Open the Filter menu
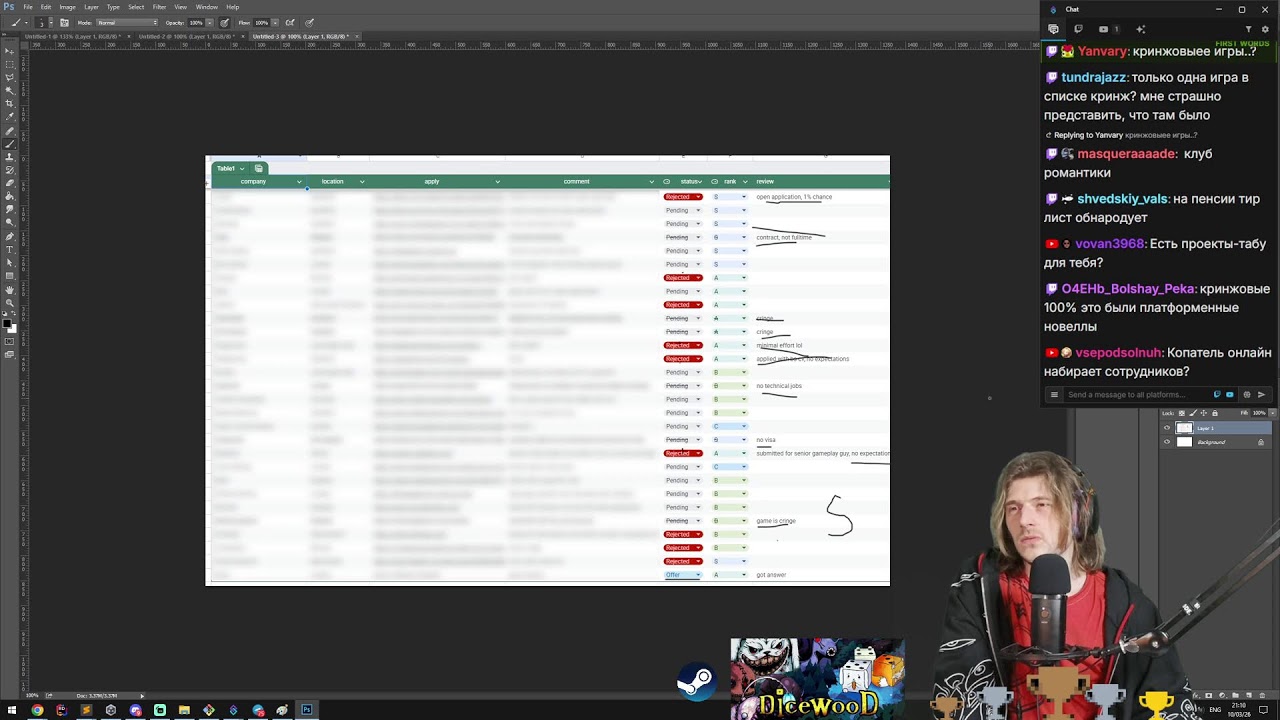Image resolution: width=1280 pixels, height=720 pixels. click(159, 7)
